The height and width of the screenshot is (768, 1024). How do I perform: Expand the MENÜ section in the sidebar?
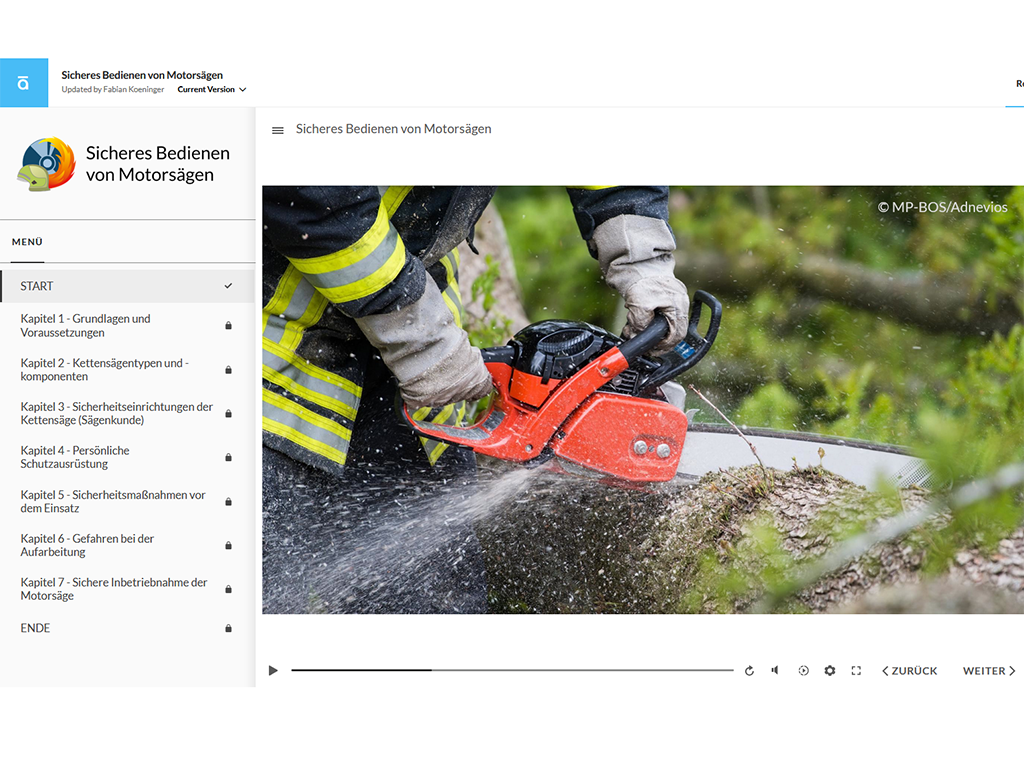pos(27,241)
